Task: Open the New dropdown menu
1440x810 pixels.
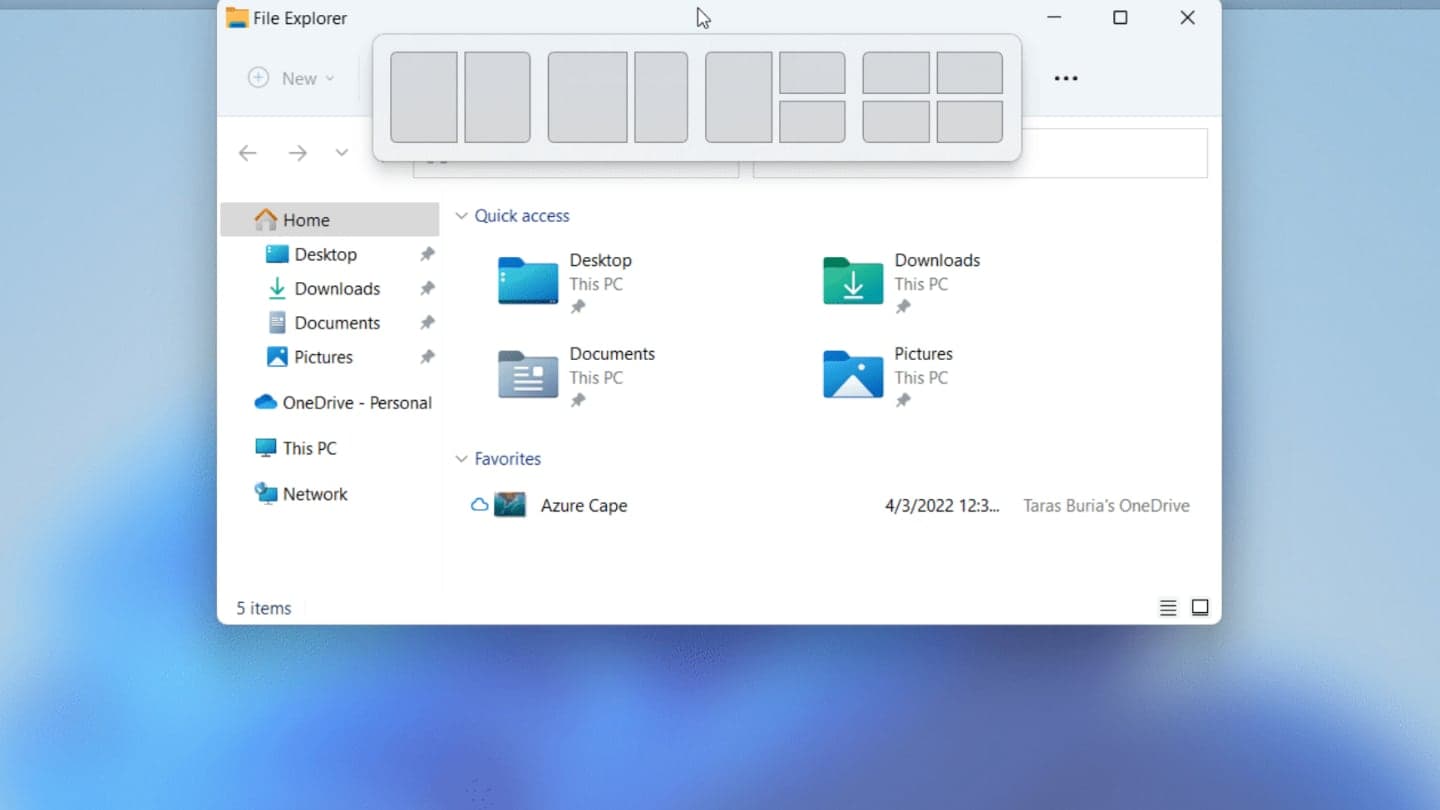Action: [x=291, y=78]
